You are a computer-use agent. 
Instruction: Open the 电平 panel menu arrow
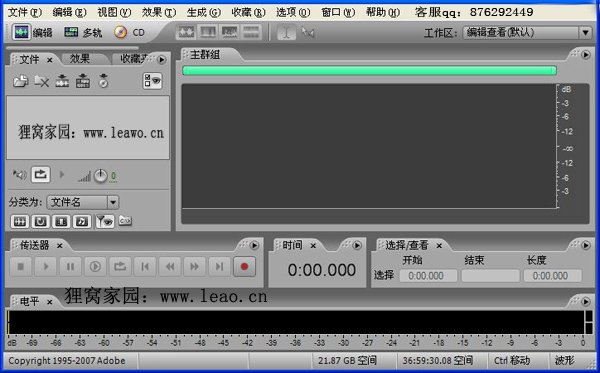pyautogui.click(x=586, y=301)
